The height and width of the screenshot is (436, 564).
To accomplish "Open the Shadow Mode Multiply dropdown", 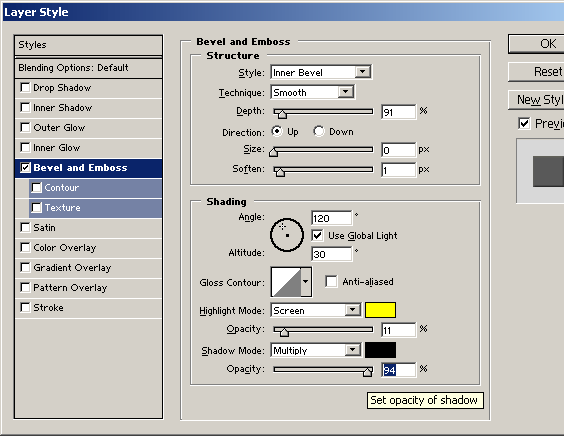I will (x=315, y=350).
